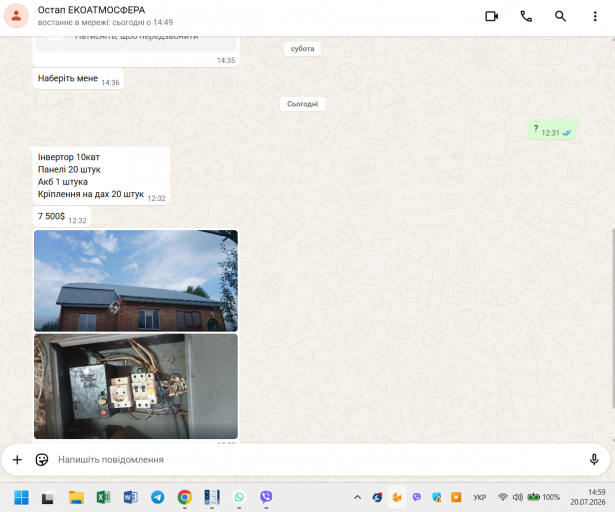Viewport: 615px width, 512px height.
Task: Switch to Viber in the taskbar
Action: pyautogui.click(x=266, y=497)
